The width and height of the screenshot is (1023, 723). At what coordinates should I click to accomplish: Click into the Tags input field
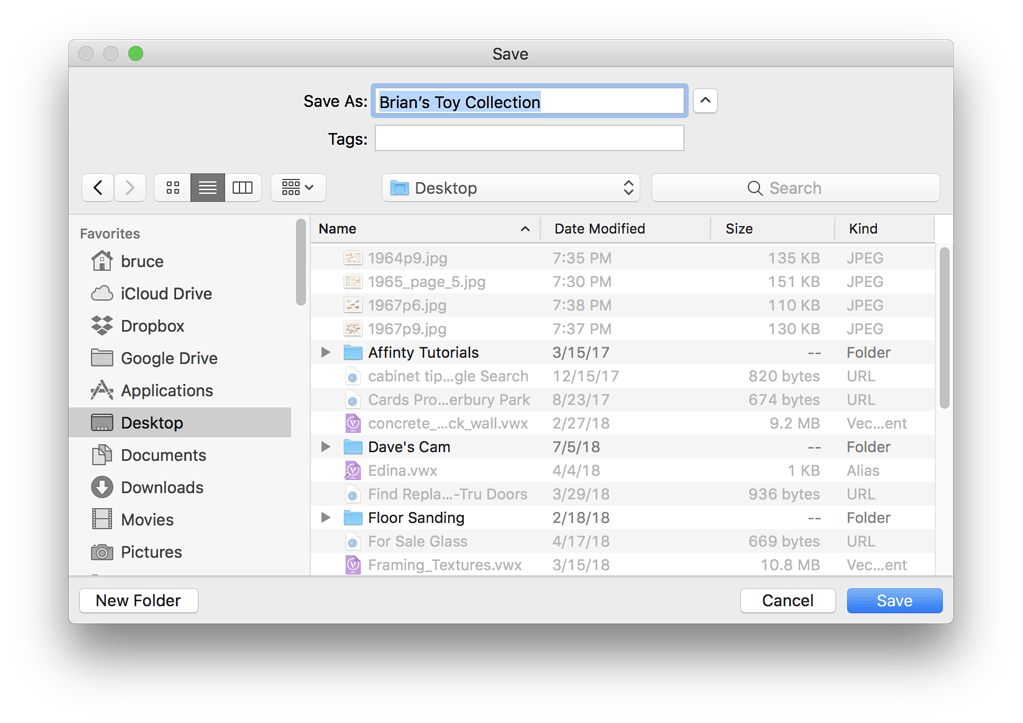point(528,138)
